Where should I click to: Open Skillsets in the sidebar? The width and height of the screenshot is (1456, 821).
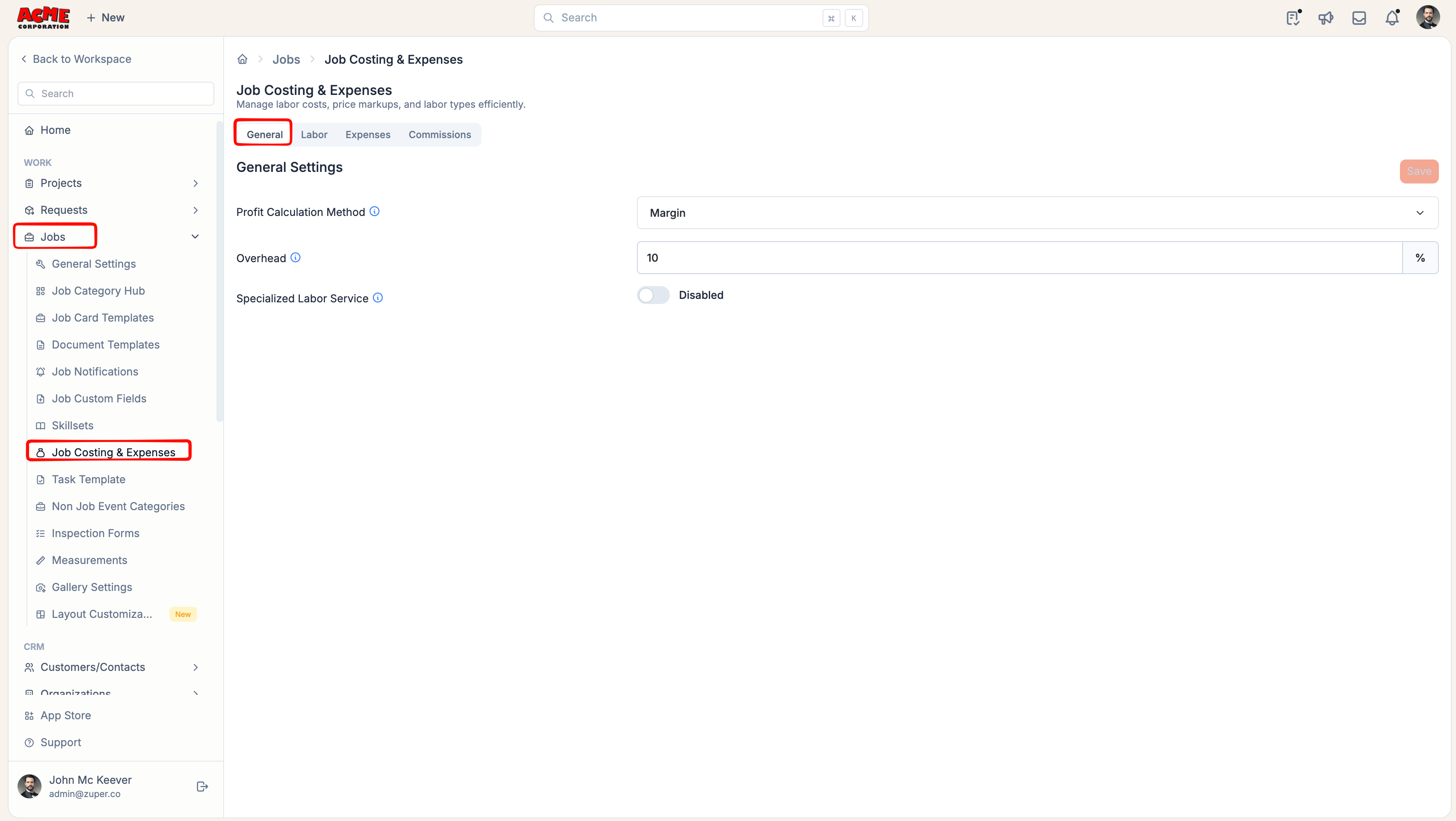[72, 425]
